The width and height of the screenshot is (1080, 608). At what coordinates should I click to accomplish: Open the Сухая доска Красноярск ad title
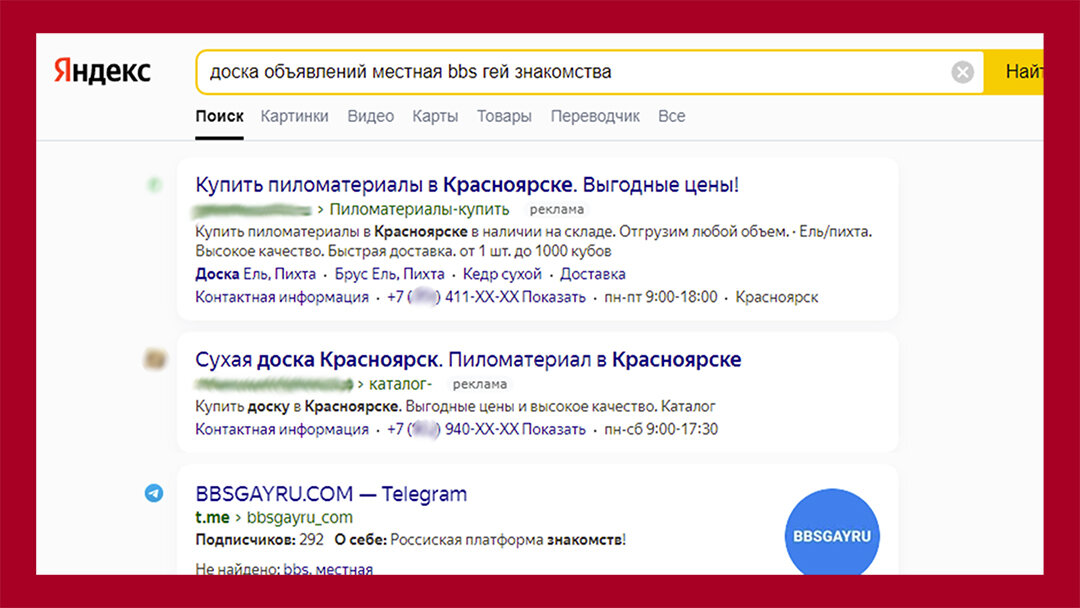click(x=468, y=359)
